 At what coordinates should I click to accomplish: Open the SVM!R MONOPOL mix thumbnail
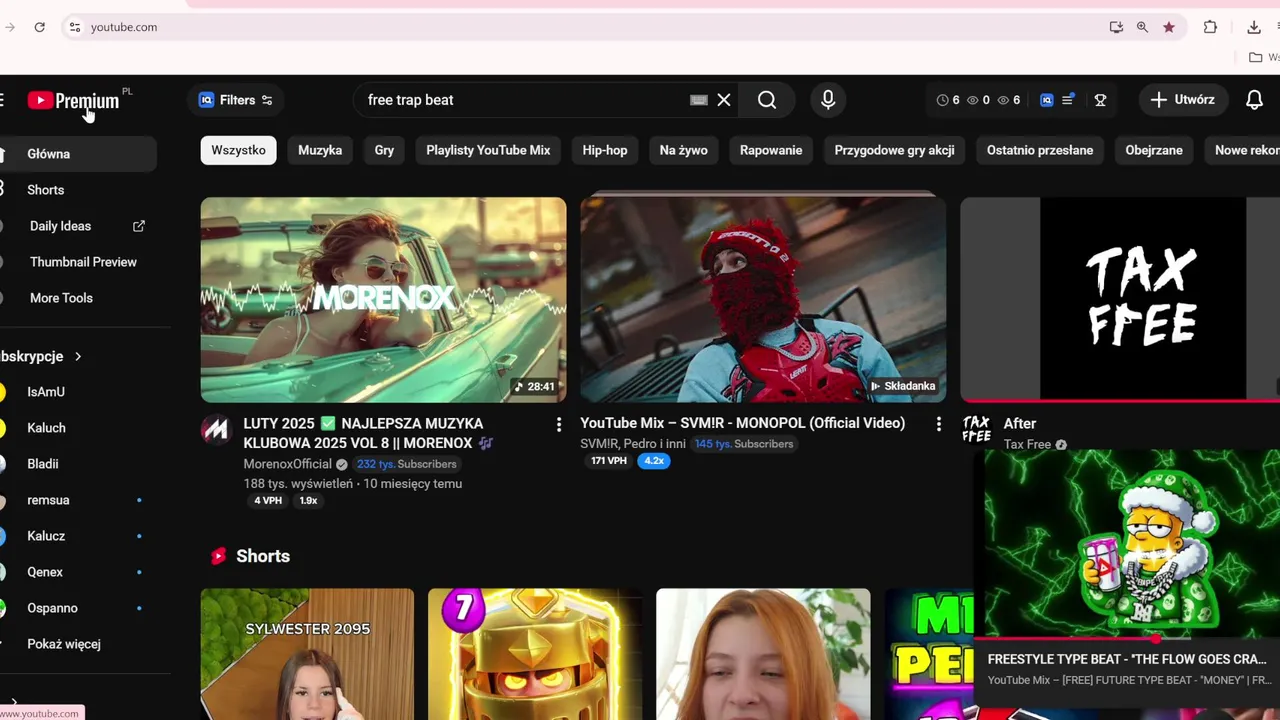coord(763,299)
